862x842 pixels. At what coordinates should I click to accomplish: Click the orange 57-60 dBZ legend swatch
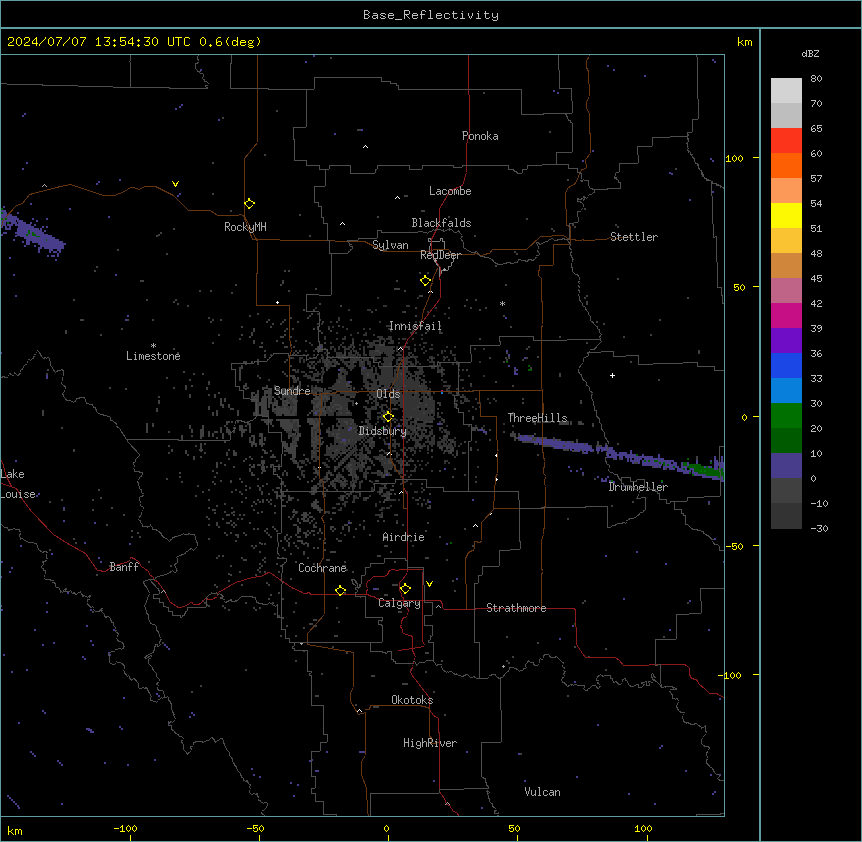pos(786,165)
